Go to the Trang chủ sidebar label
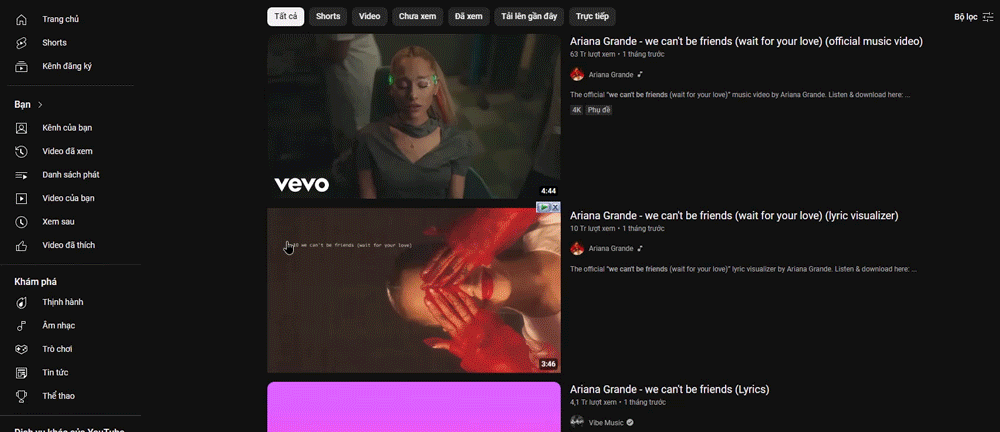The height and width of the screenshot is (432, 1000). pyautogui.click(x=61, y=19)
